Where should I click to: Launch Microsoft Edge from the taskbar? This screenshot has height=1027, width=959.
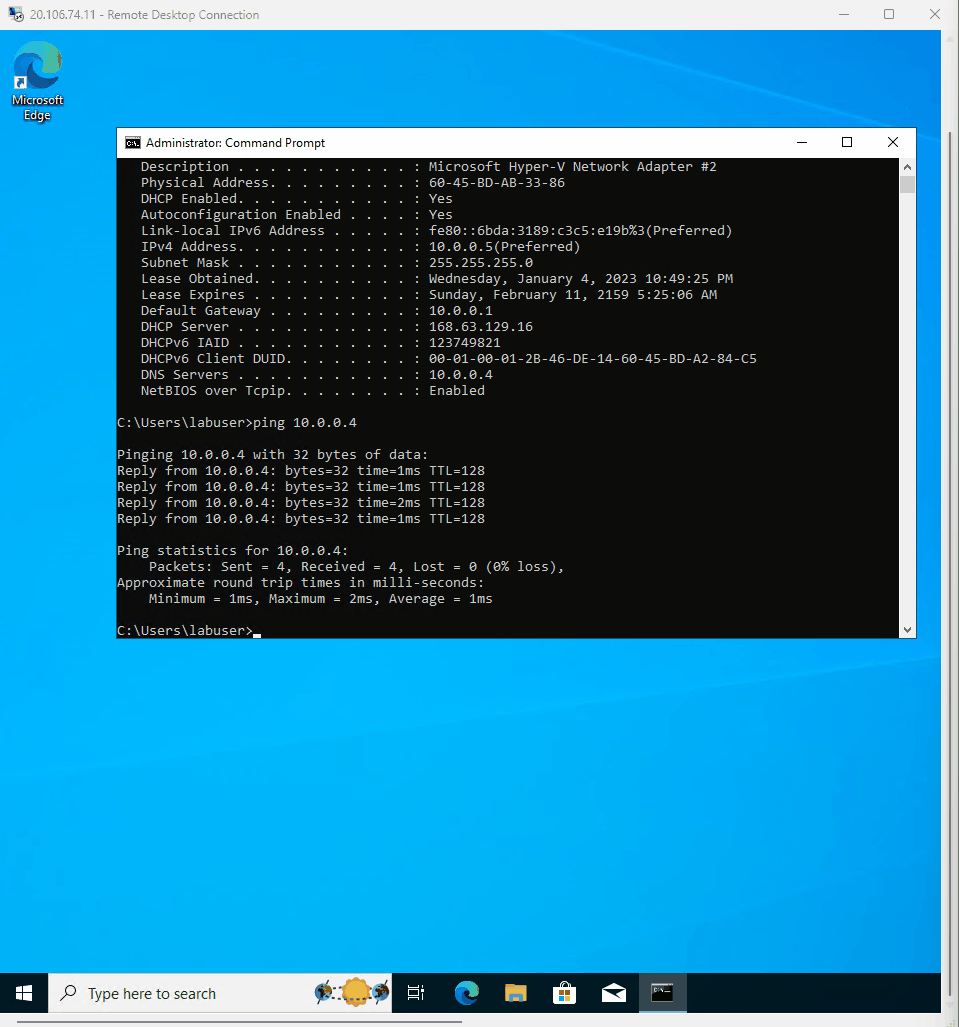click(466, 993)
